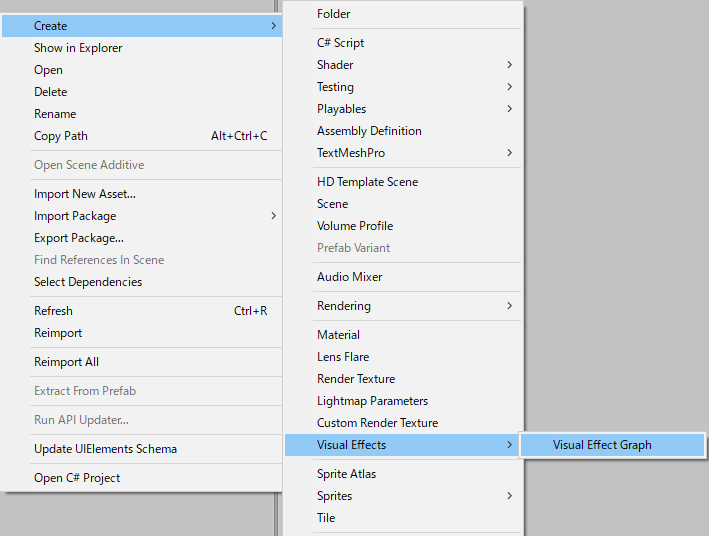Create a new C# Script

click(403, 43)
